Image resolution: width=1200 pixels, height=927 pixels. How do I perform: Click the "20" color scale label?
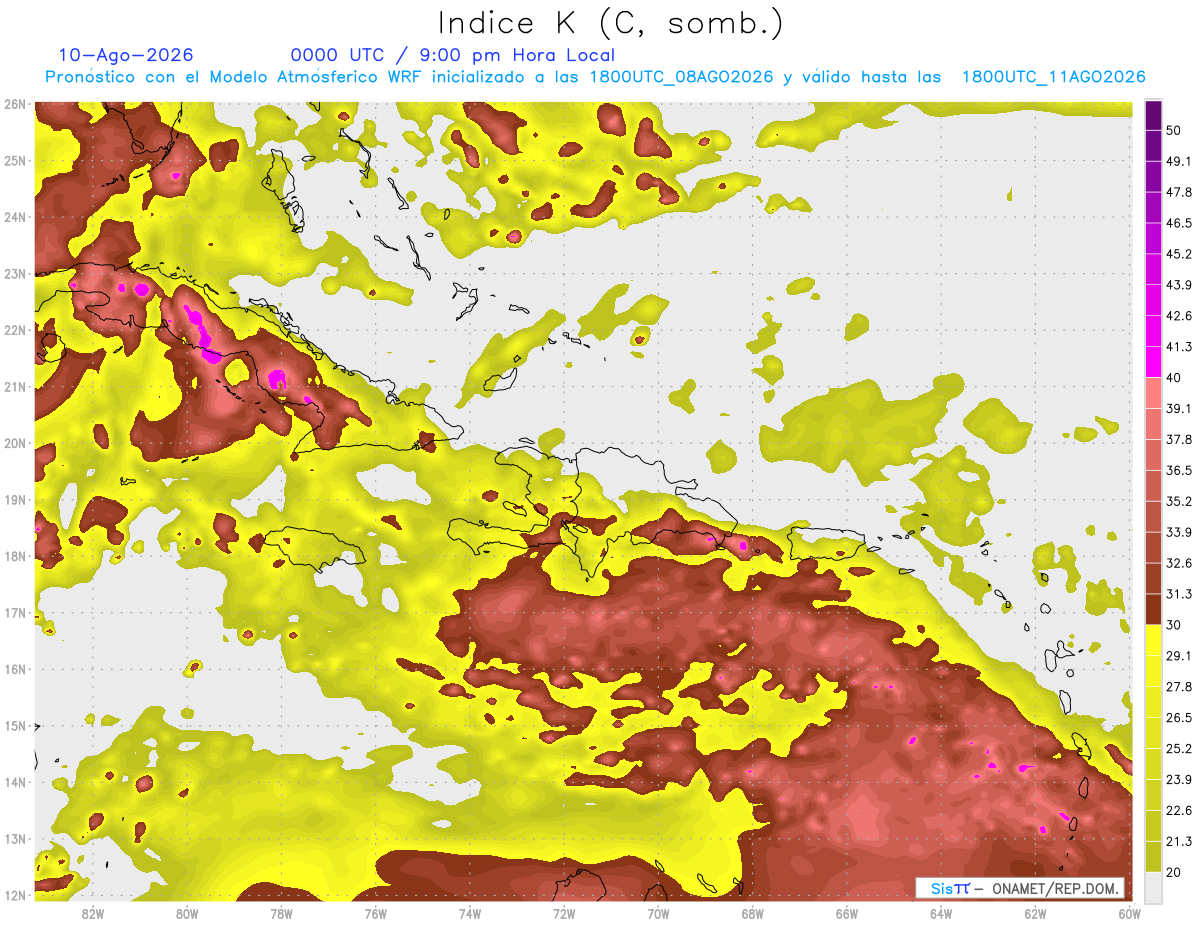[1175, 872]
